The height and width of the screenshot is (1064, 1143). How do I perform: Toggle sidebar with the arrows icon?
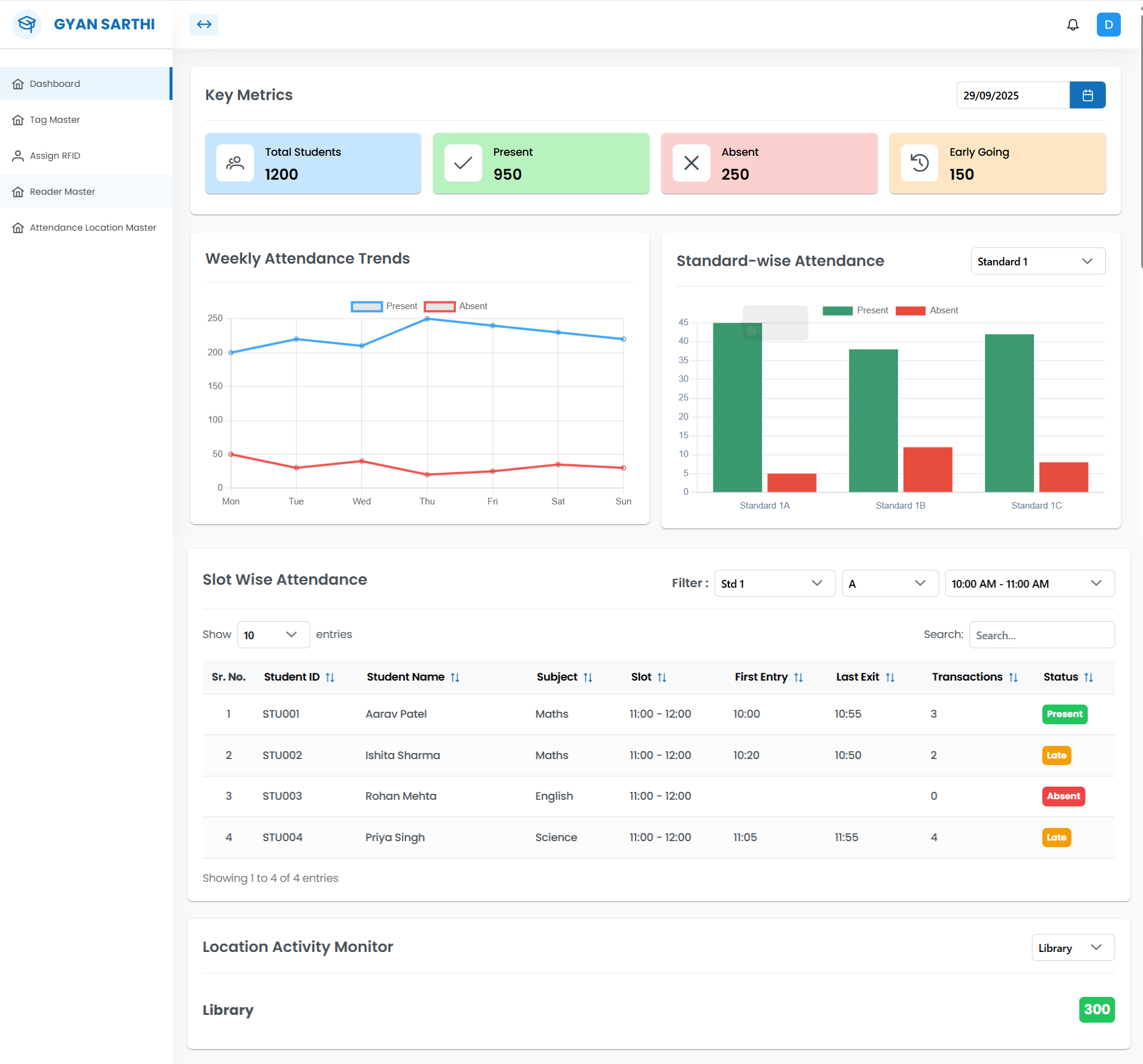[x=204, y=25]
